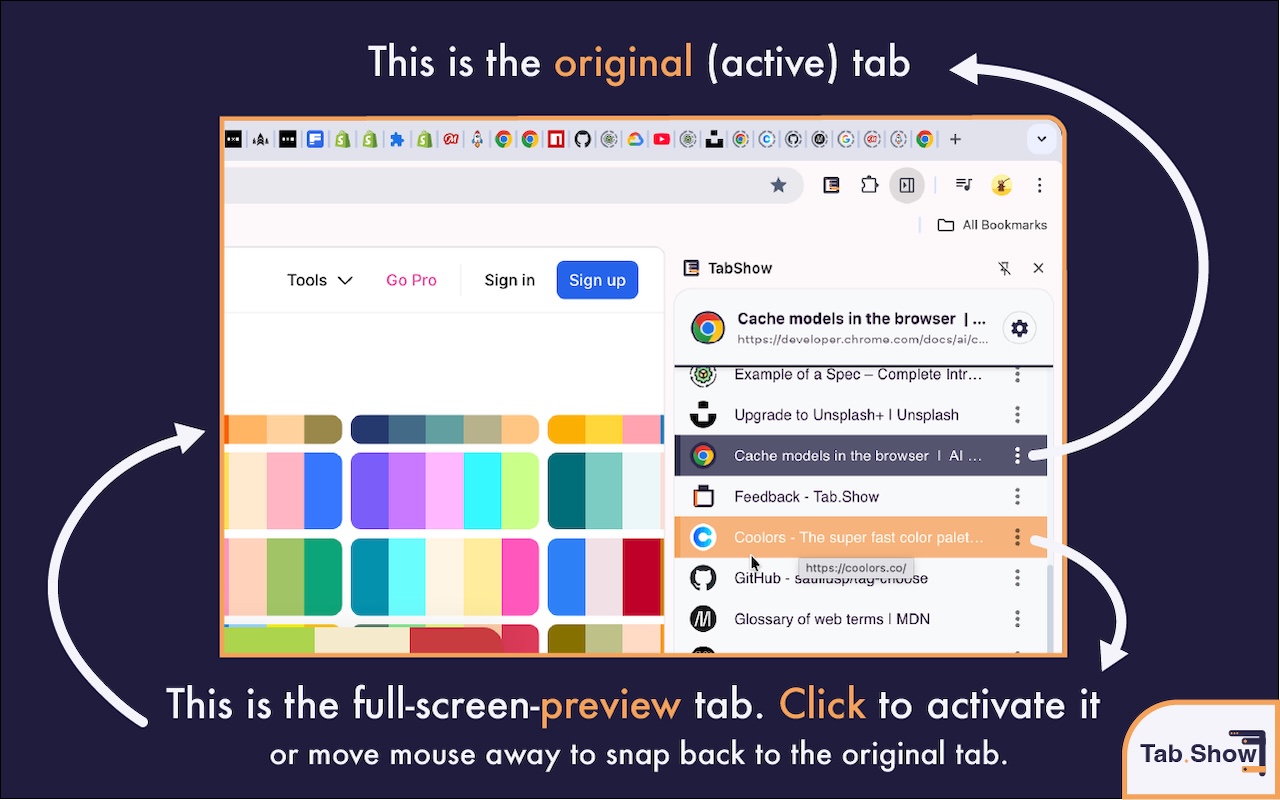This screenshot has height=800, width=1280.
Task: Select 'Glossary of web terms | MDN' entry
Action: pos(862,619)
